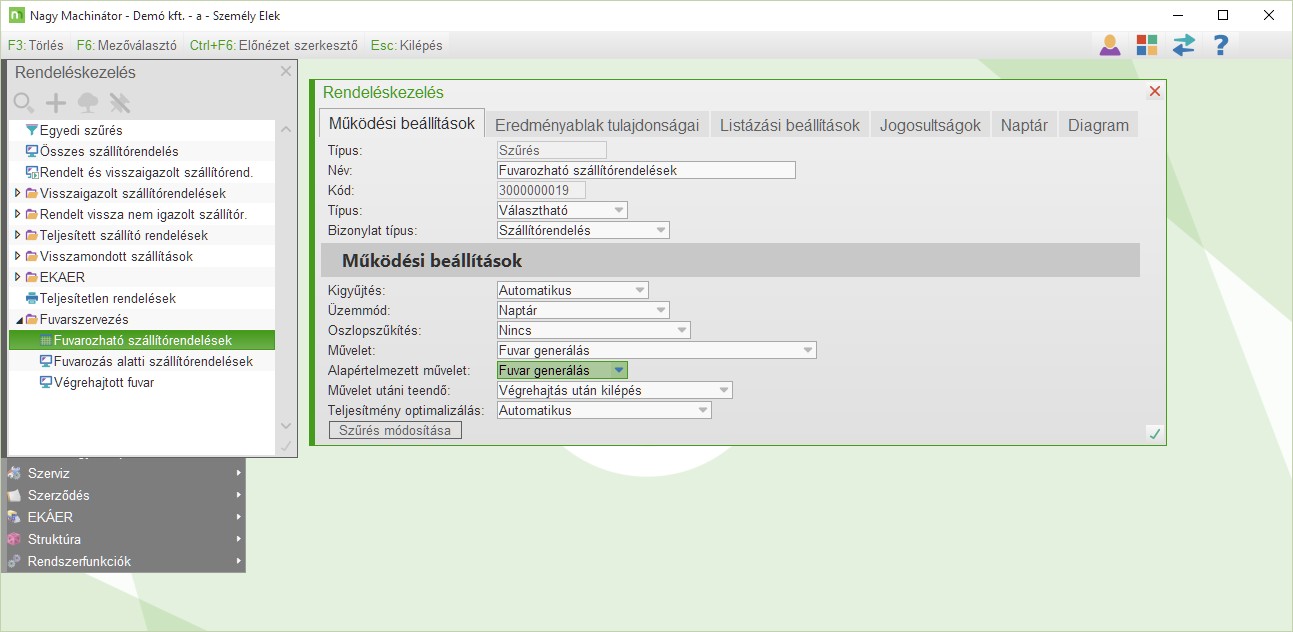This screenshot has height=632, width=1293.
Task: Open help with the question mark icon
Action: 1220,45
